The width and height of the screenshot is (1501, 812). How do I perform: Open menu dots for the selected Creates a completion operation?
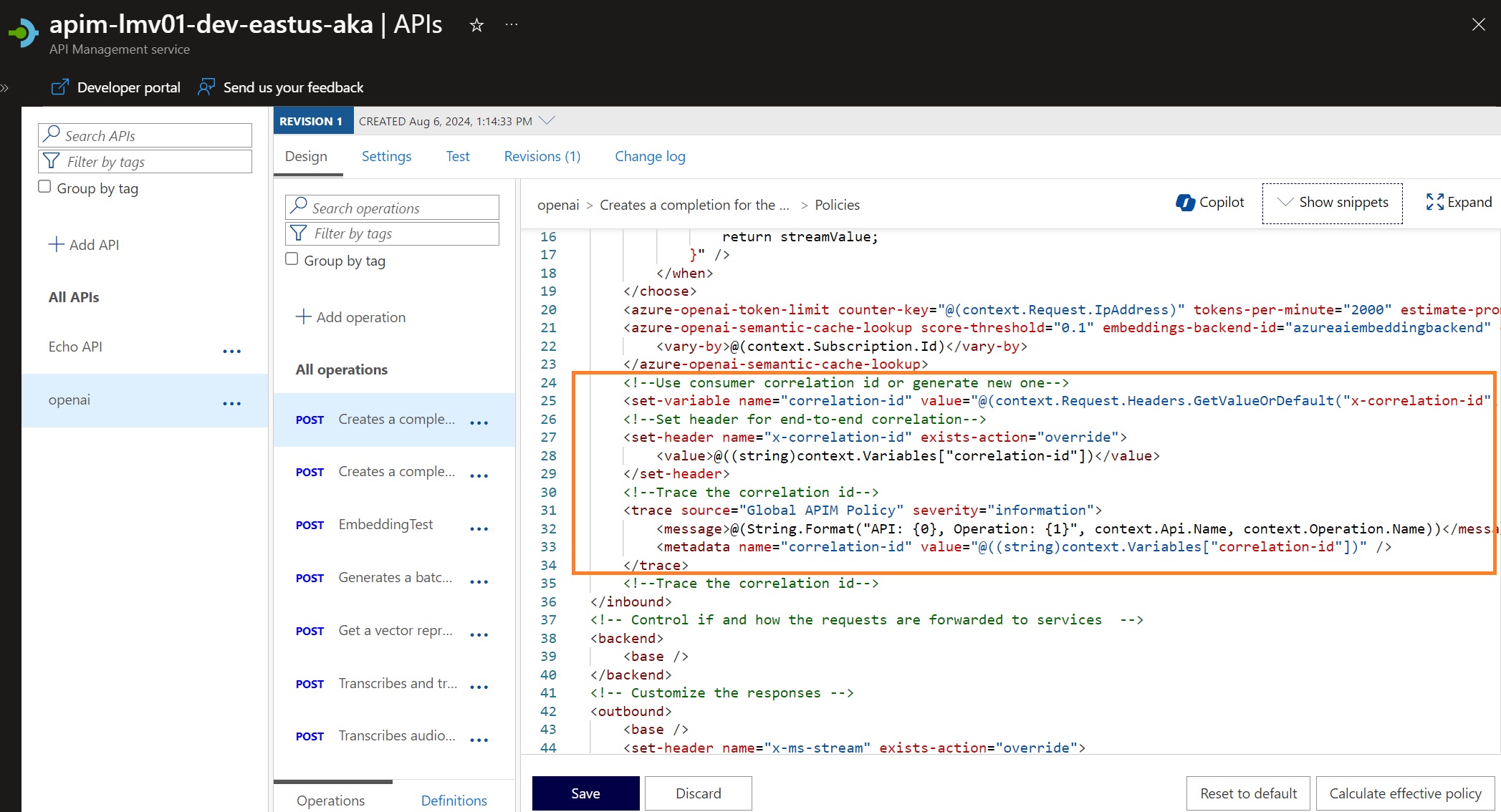point(479,423)
